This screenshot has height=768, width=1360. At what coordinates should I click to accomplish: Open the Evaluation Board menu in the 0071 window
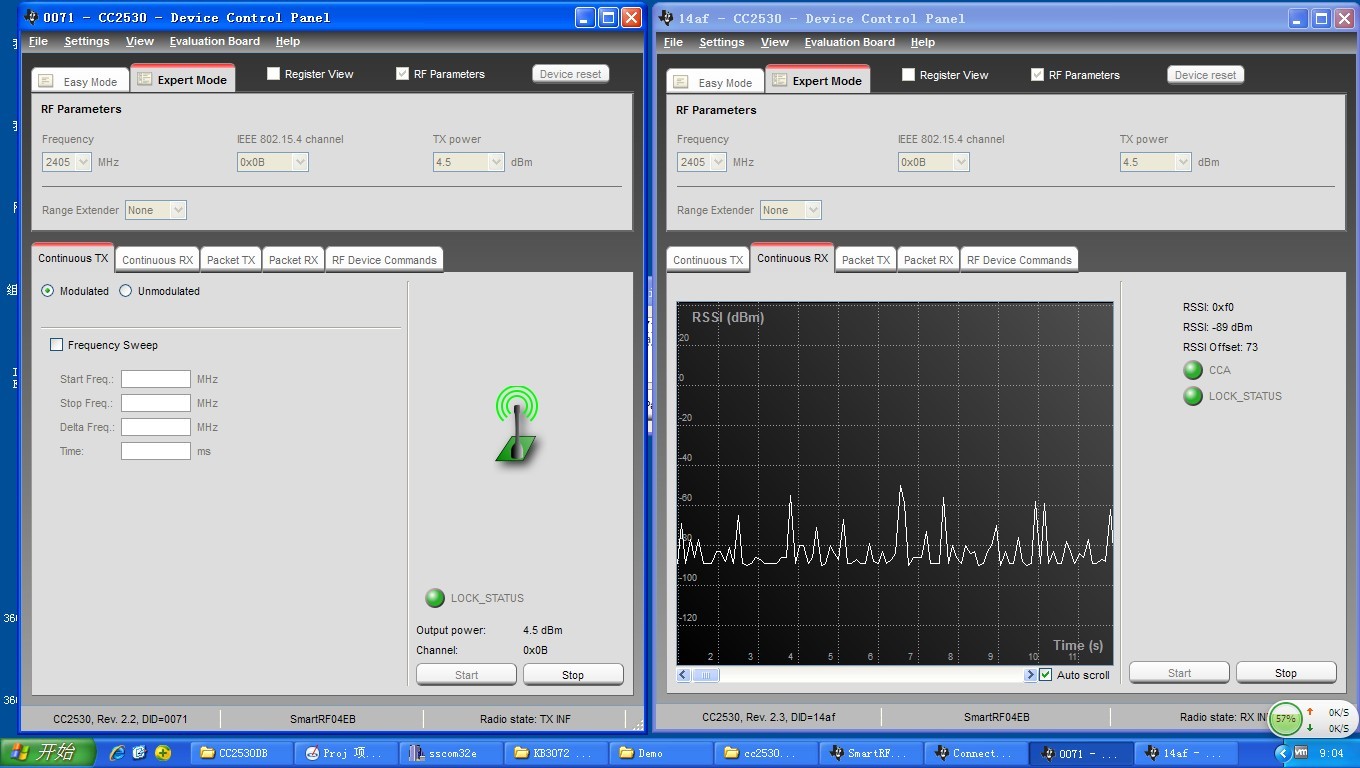point(214,41)
